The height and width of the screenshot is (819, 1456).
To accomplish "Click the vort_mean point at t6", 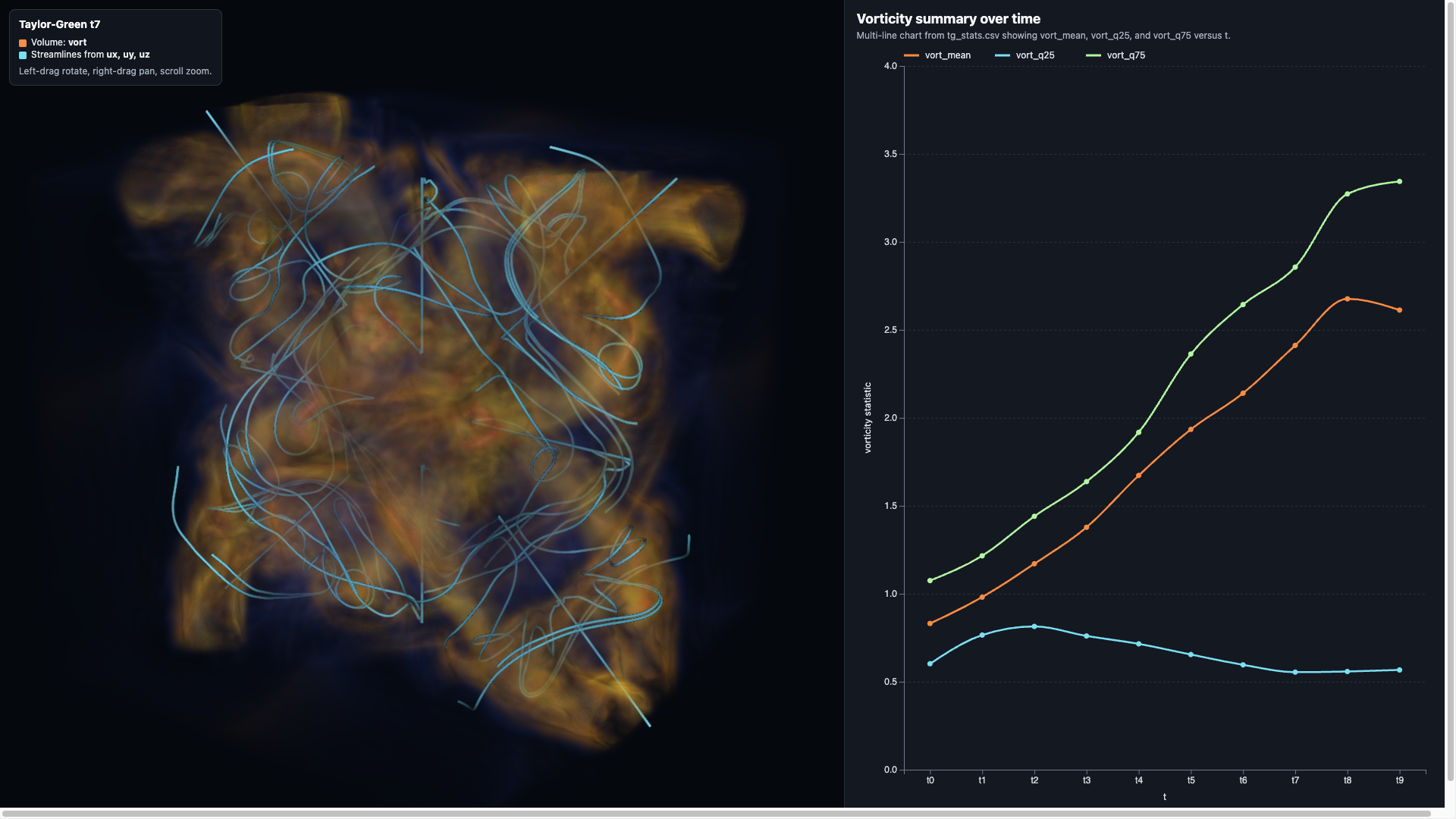I will click(1243, 394).
